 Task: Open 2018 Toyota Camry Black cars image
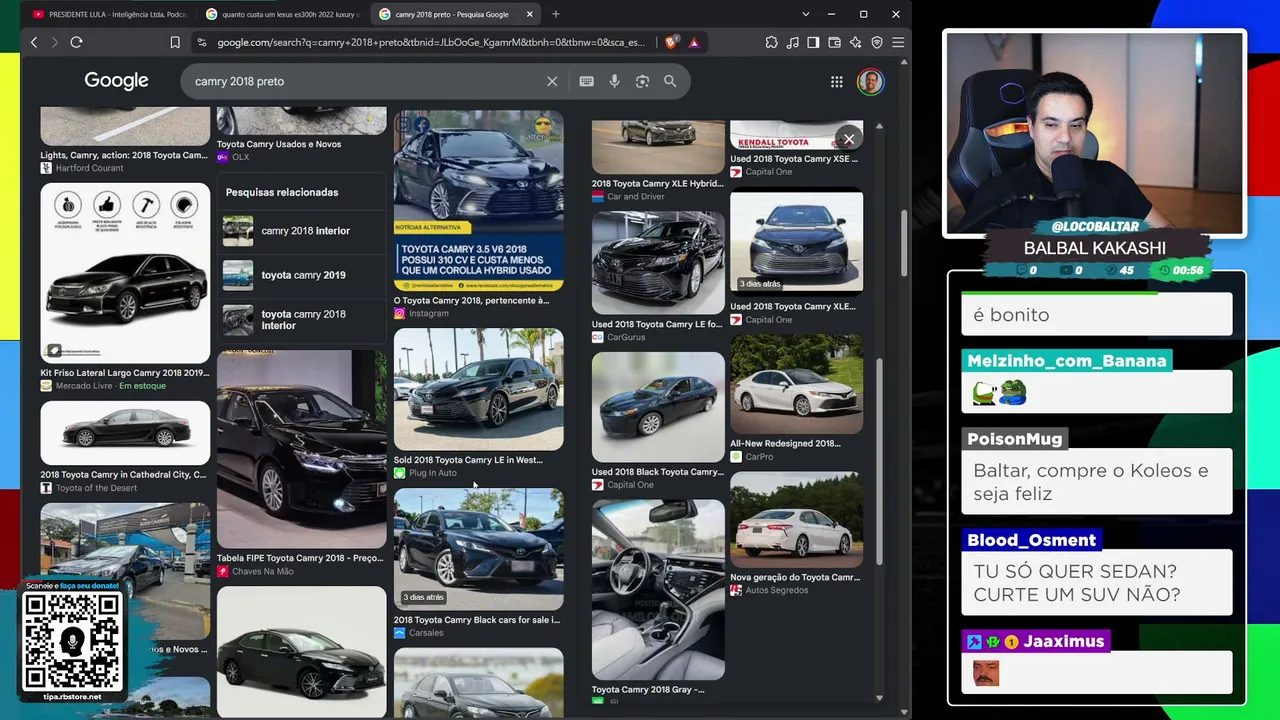(478, 549)
